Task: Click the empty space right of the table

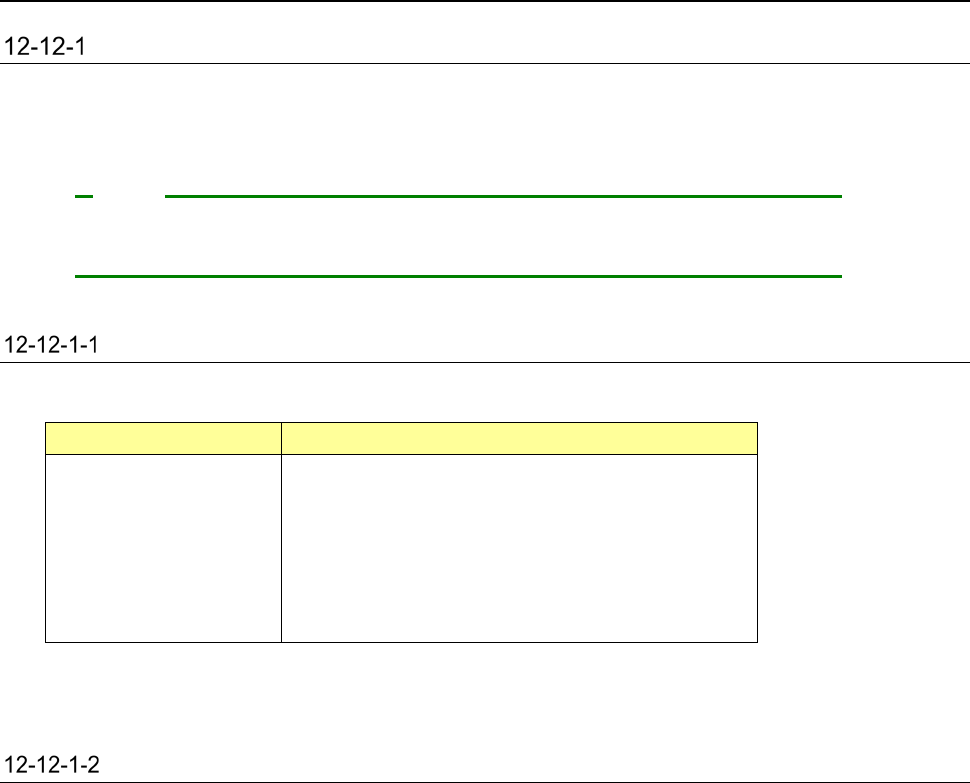Action: (x=860, y=530)
